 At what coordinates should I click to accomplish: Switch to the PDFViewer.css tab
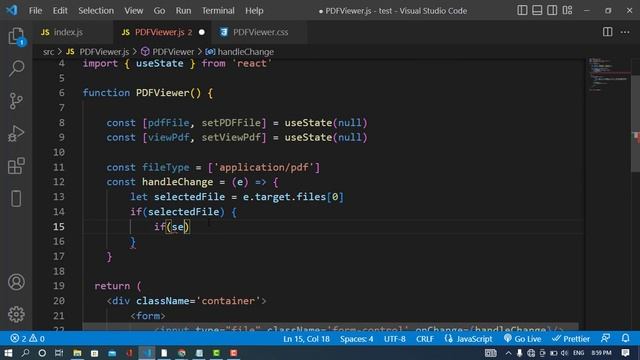[x=259, y=32]
